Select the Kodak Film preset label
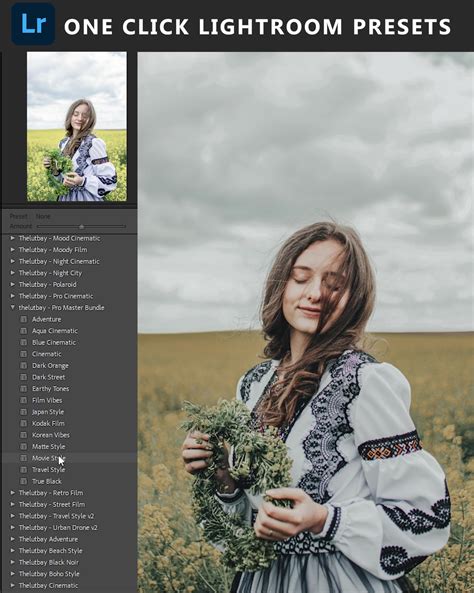Screen dimensions: 474x593 48,424
